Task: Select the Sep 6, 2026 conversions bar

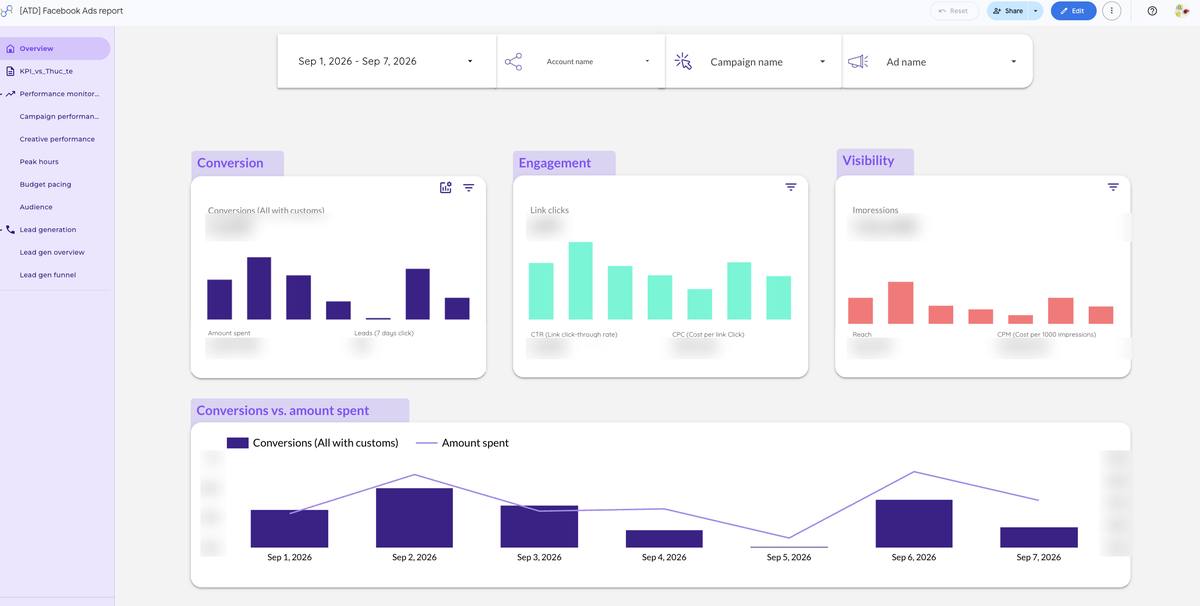Action: (914, 524)
